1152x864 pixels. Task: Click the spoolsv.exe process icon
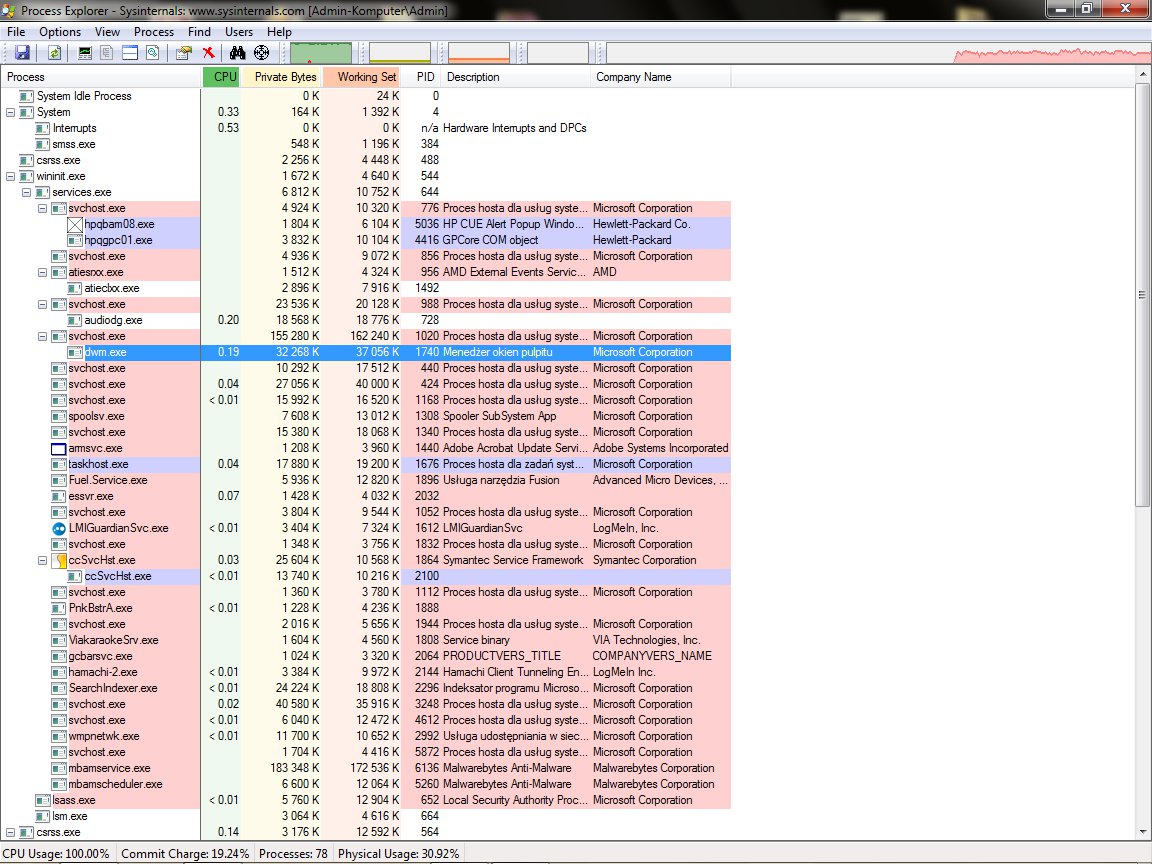tap(59, 416)
